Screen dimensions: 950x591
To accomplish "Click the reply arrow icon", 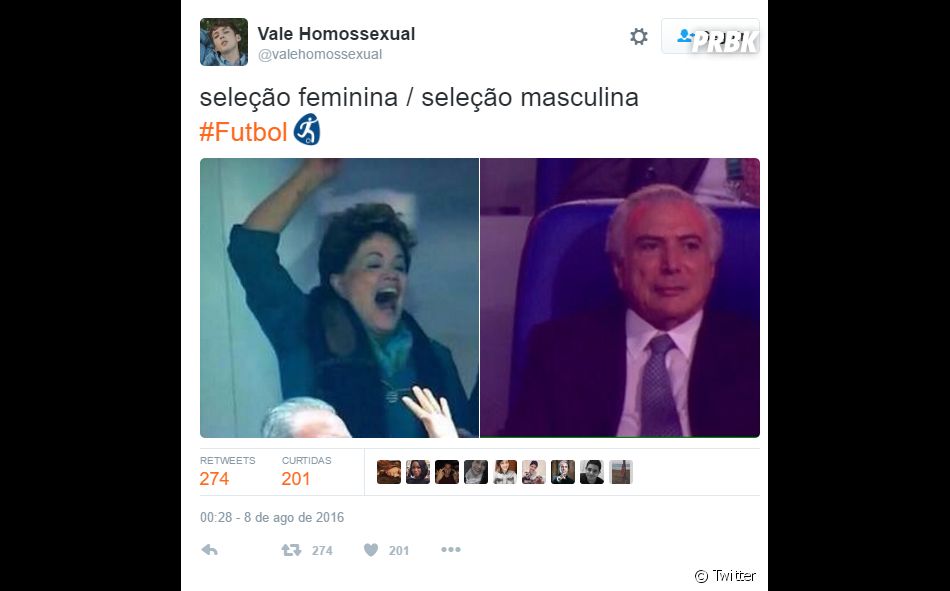I will pos(210,550).
